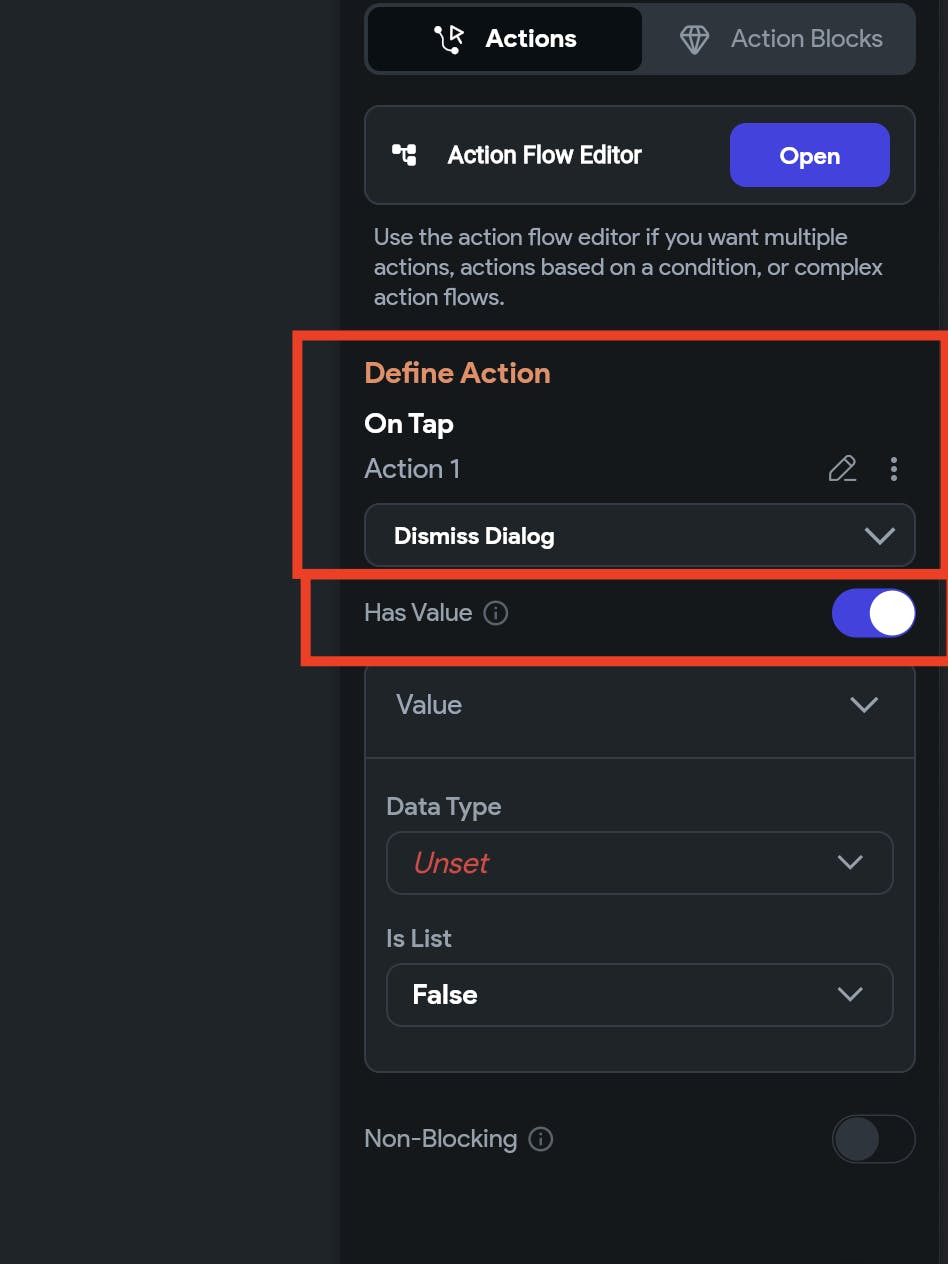Click the On Tap trigger label

(409, 423)
